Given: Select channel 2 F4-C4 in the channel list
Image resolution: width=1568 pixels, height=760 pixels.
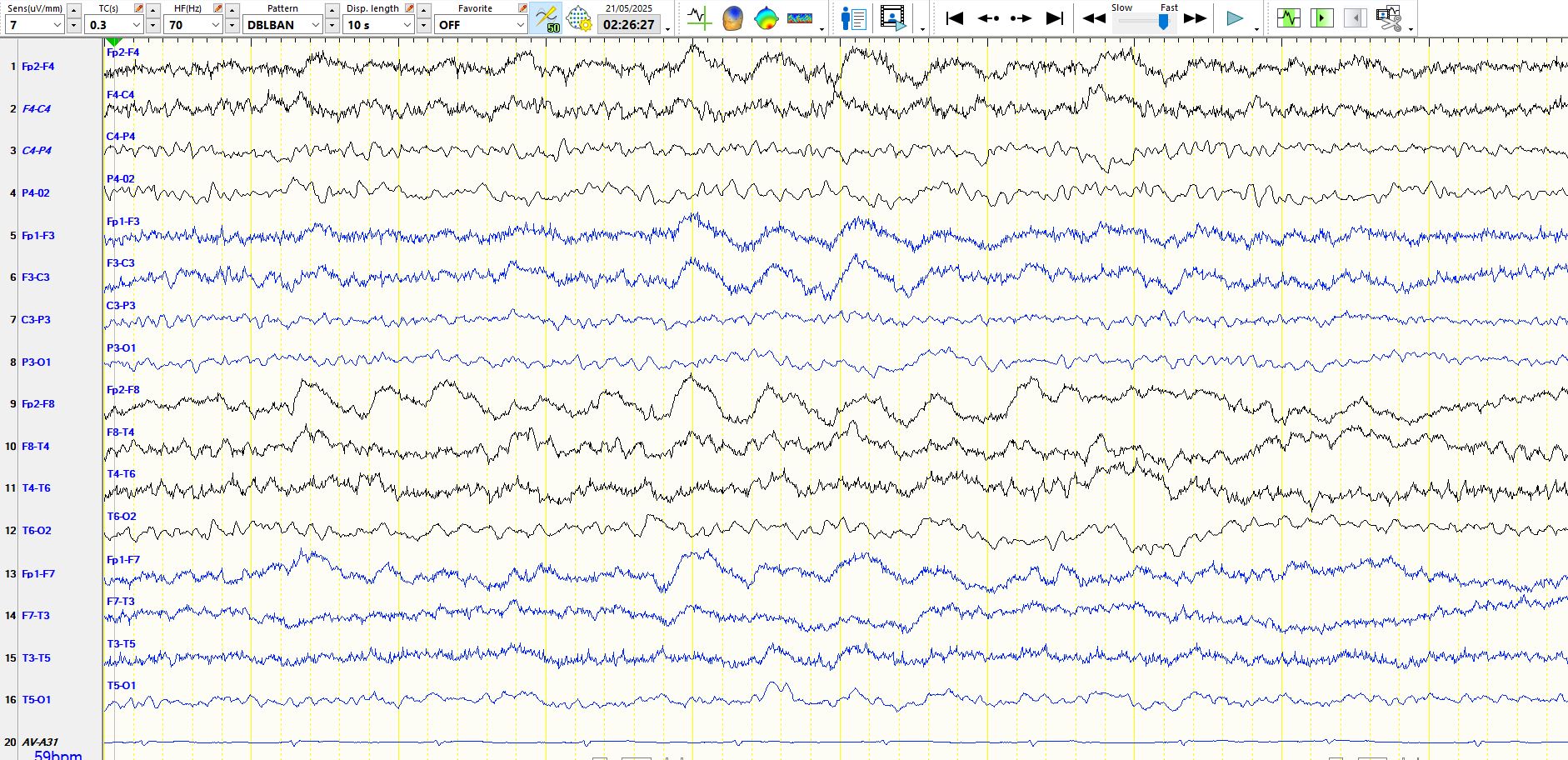Looking at the screenshot, I should [x=36, y=108].
